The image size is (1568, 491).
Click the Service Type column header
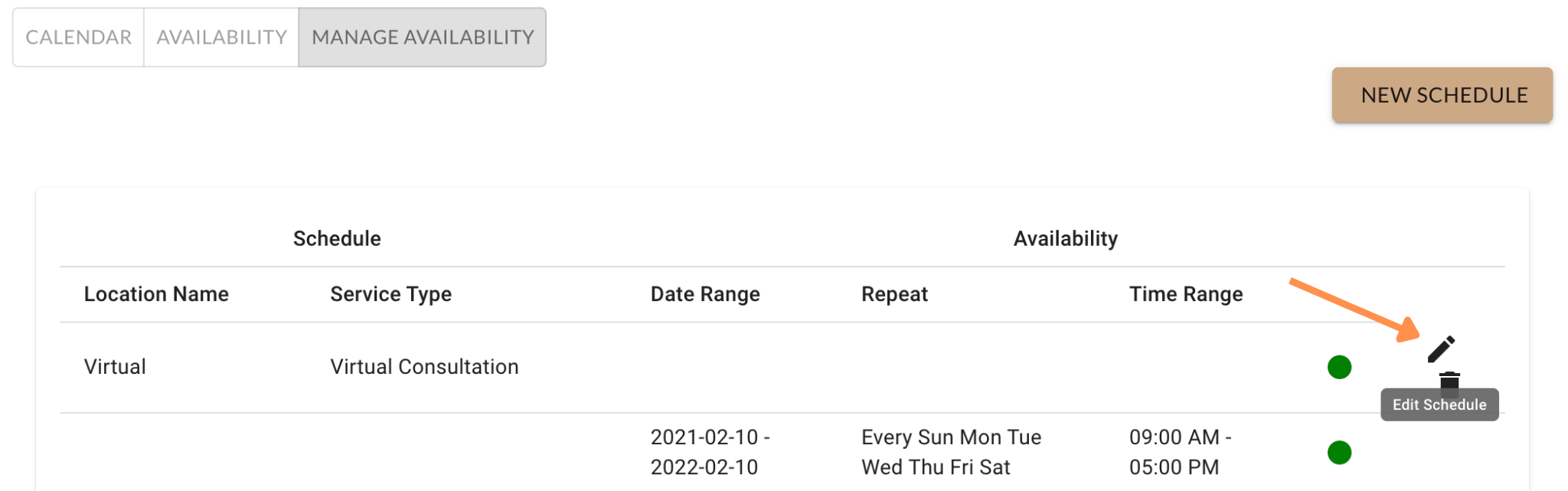[x=390, y=294]
